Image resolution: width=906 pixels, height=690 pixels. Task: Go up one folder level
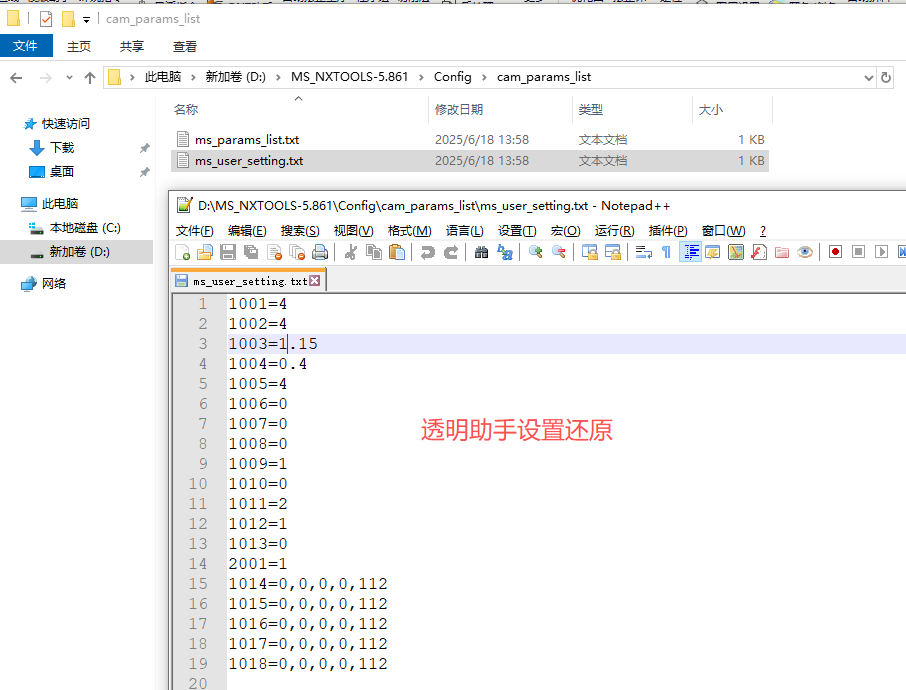pyautogui.click(x=90, y=77)
